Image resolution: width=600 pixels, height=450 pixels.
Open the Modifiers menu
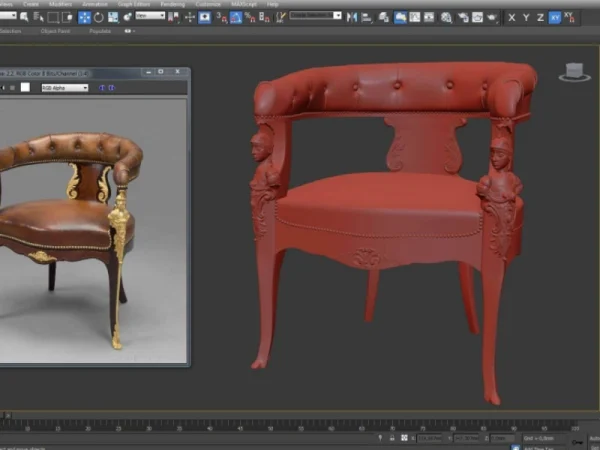pyautogui.click(x=60, y=4)
